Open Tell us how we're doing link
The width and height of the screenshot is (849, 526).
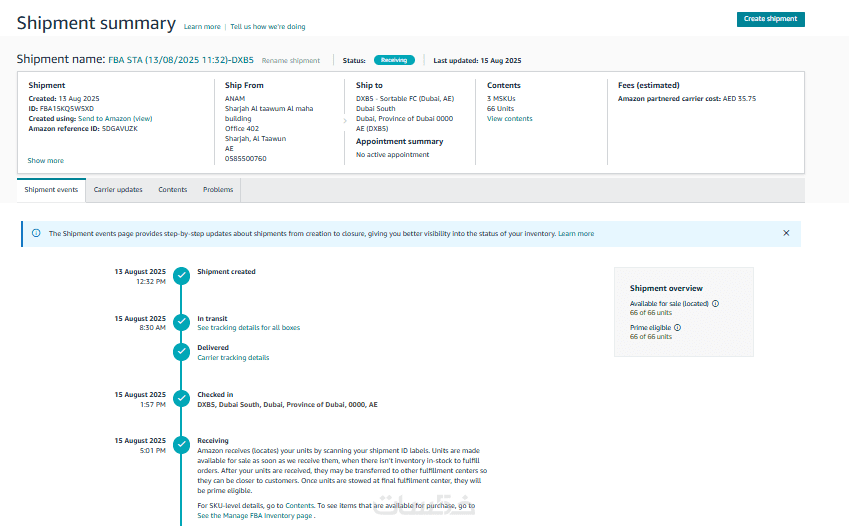click(x=267, y=27)
